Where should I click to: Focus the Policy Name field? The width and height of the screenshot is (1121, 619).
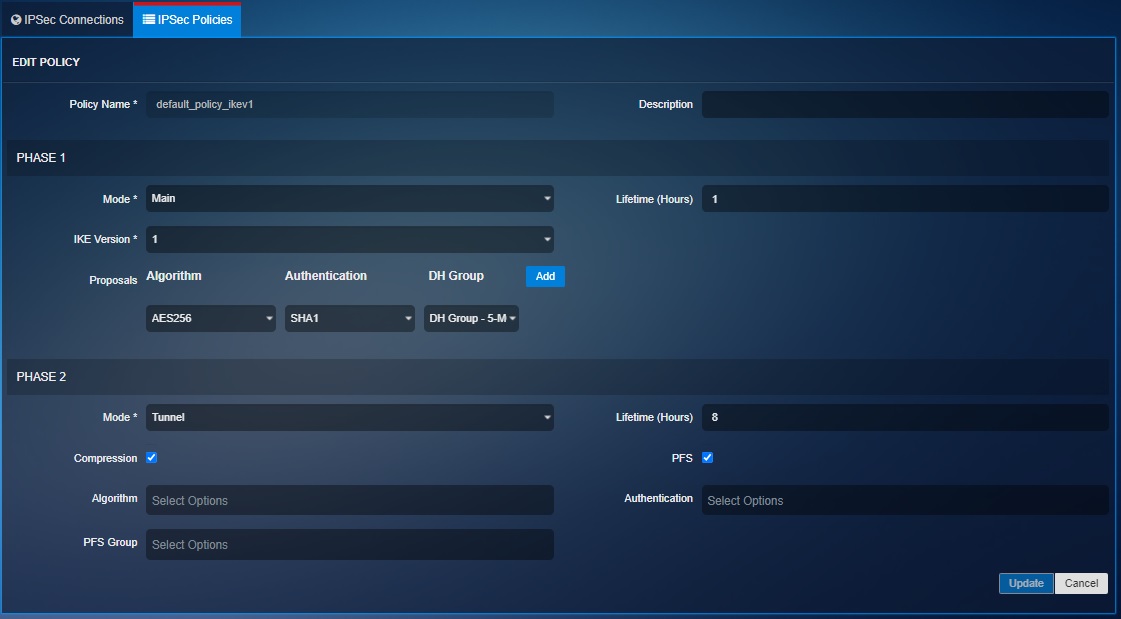click(350, 104)
